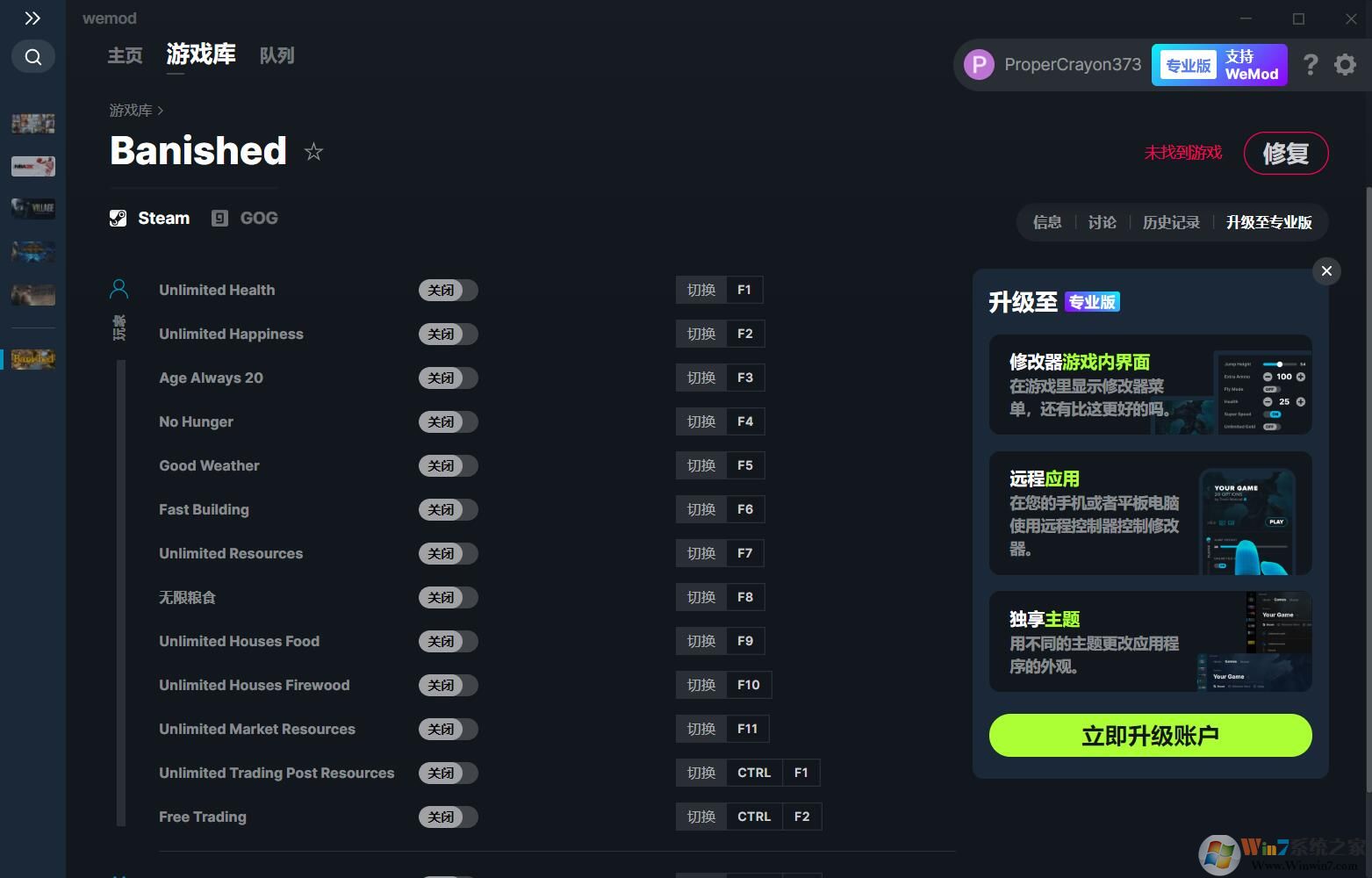This screenshot has width=1372, height=878.
Task: Open the Village game thumbnail in sidebar
Action: [33, 208]
